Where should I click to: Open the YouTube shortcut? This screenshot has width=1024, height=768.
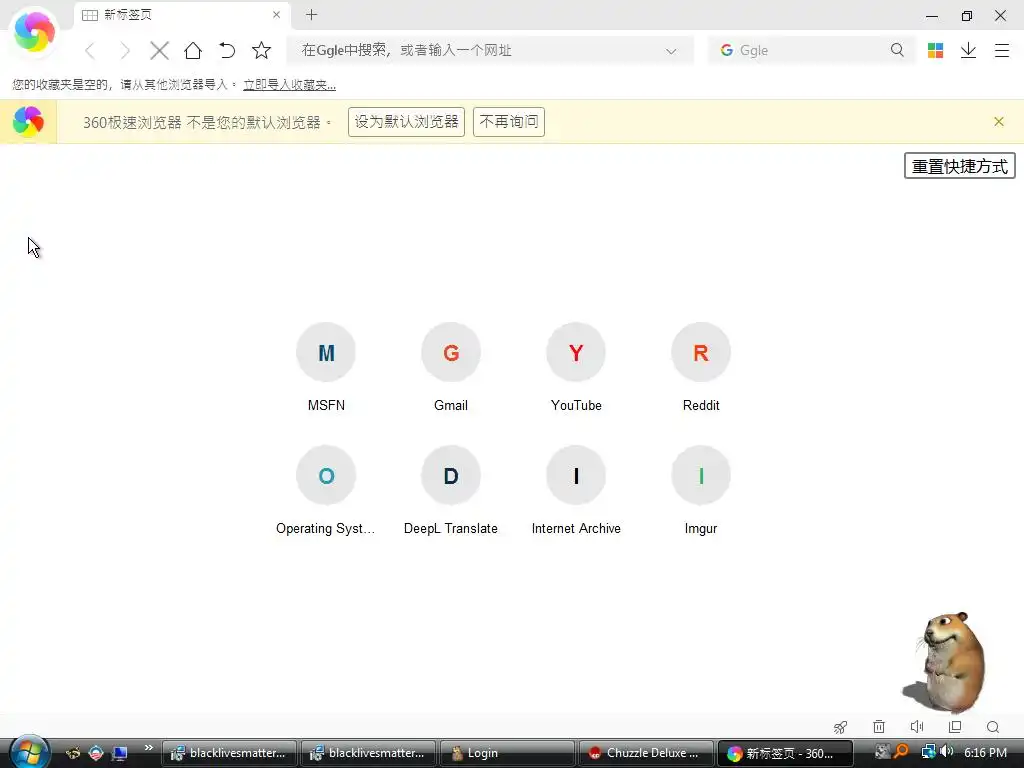(576, 367)
